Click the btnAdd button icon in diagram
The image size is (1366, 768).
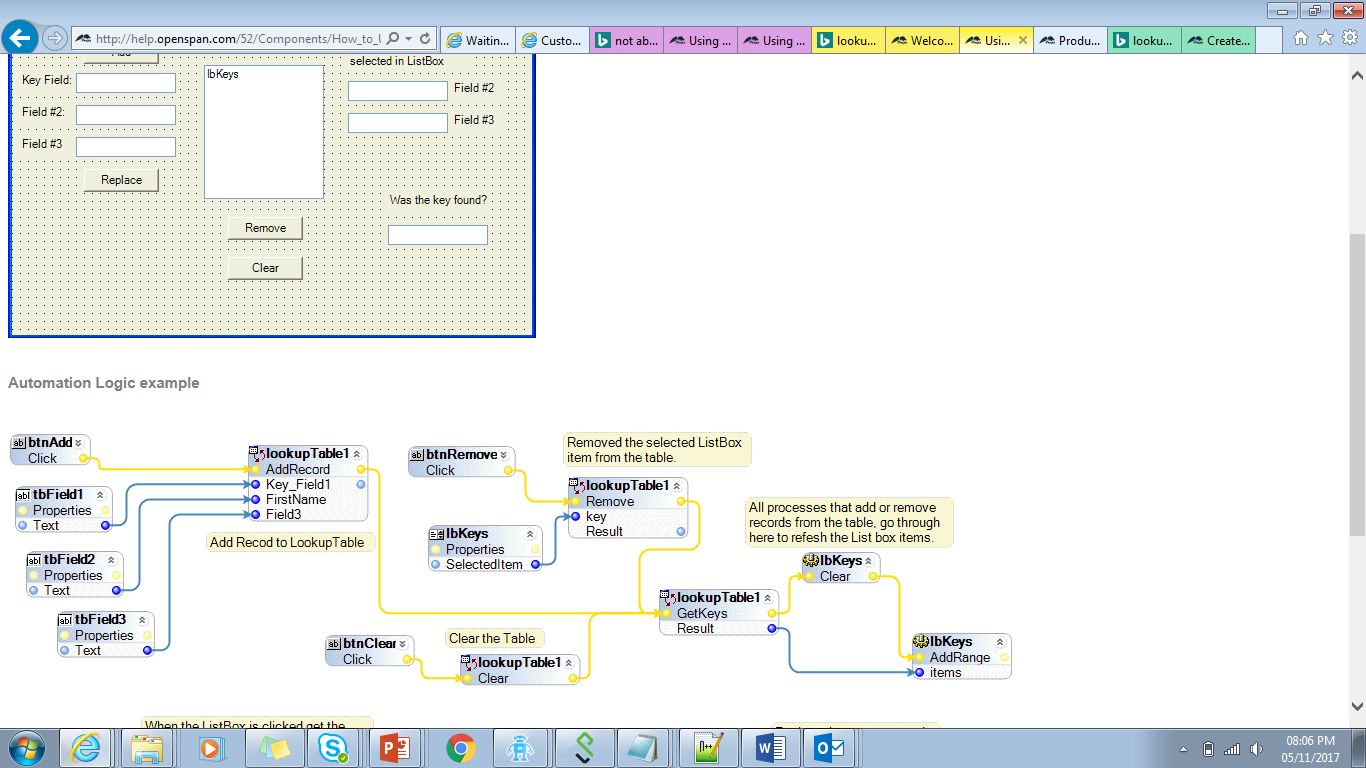[19, 442]
